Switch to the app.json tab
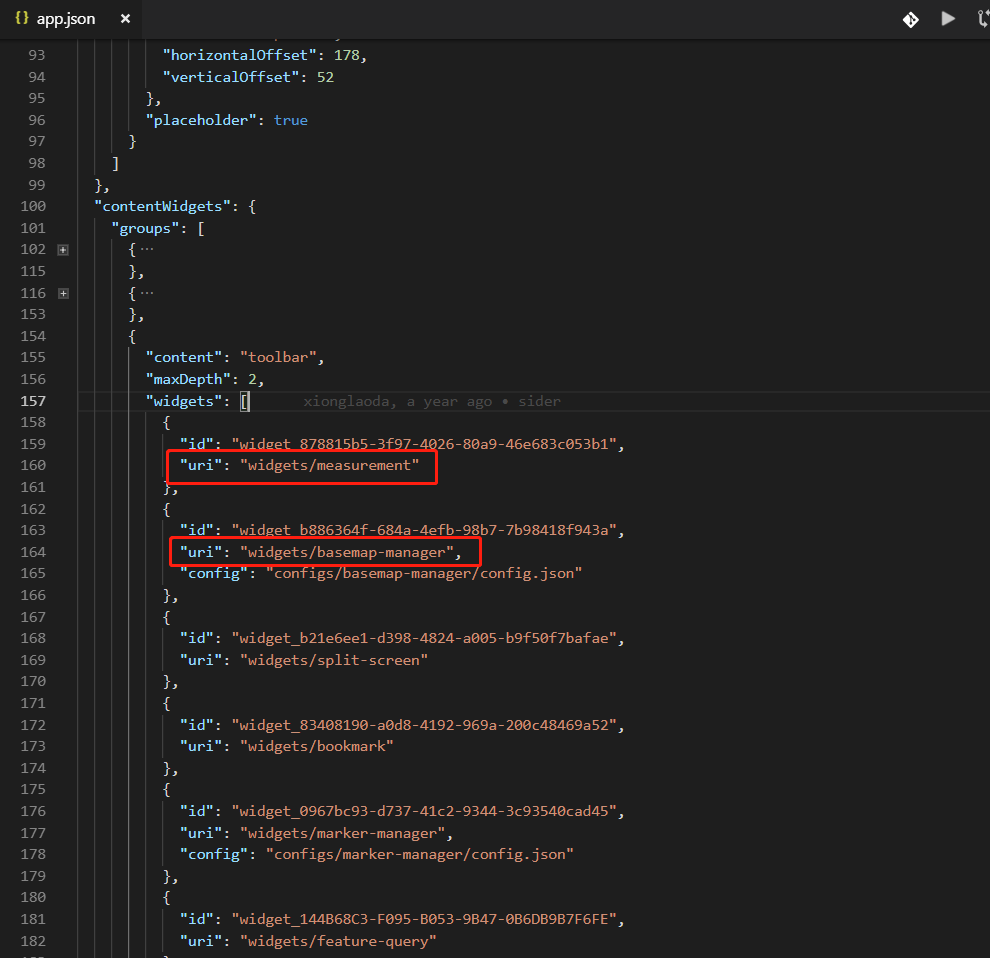The width and height of the screenshot is (990, 958). pos(66,19)
